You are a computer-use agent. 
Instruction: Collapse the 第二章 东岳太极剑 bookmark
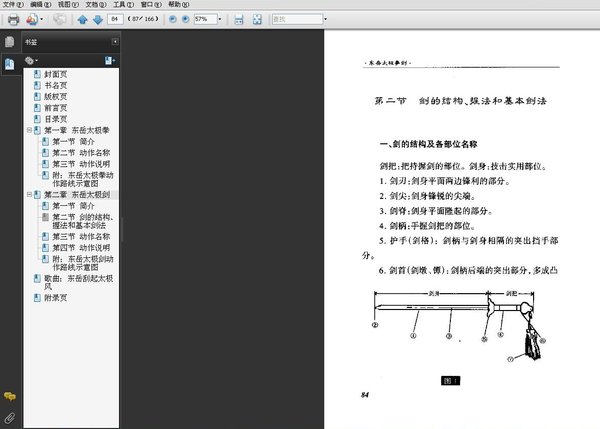pos(29,194)
